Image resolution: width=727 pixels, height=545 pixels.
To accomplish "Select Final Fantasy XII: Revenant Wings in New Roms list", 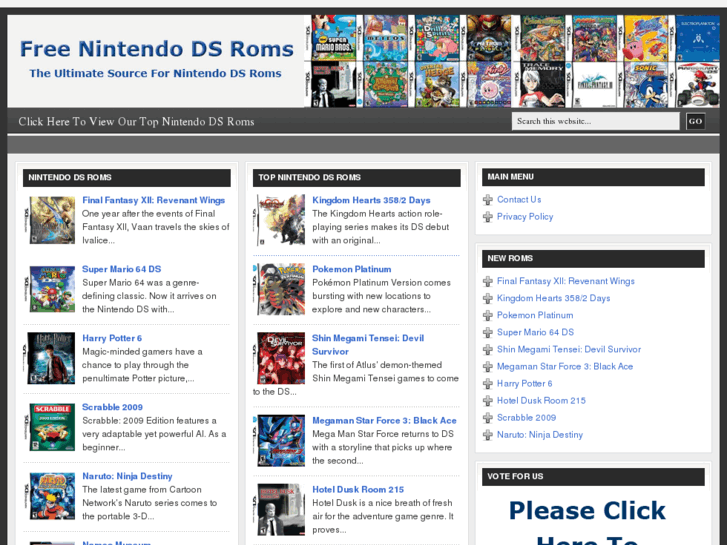I will 566,281.
